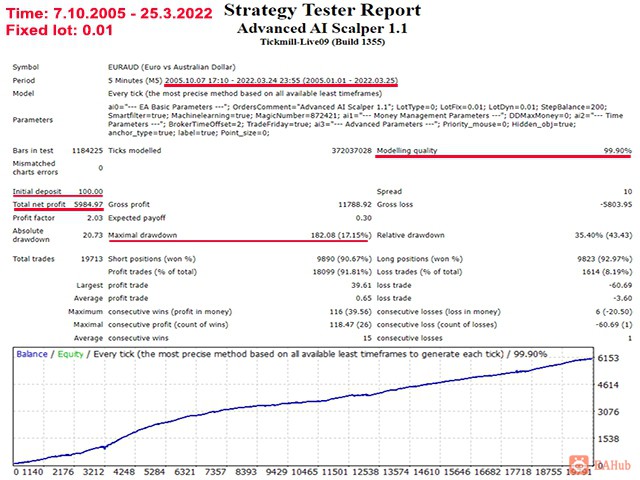Click the maximal consecutive profit value '118.47 (26)'
This screenshot has height=480, width=640.
[351, 325]
